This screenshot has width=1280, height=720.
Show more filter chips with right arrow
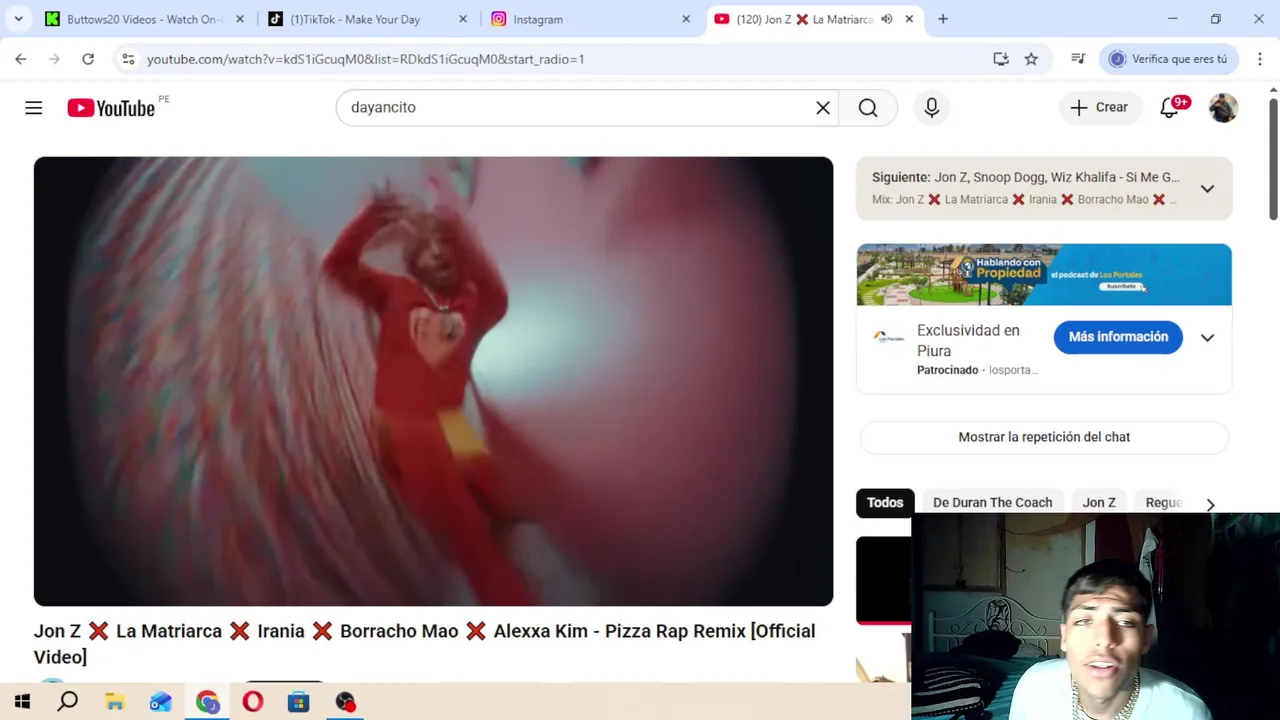point(1210,505)
